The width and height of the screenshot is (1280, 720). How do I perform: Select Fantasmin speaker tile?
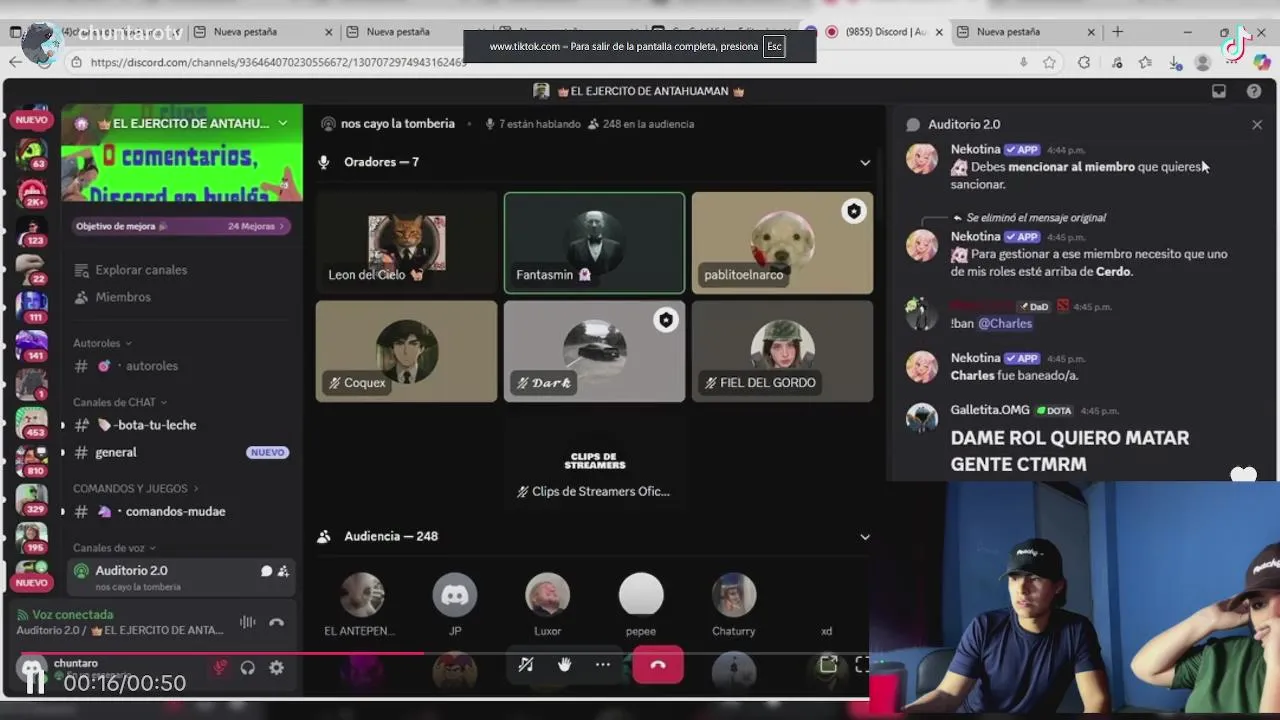(x=594, y=243)
